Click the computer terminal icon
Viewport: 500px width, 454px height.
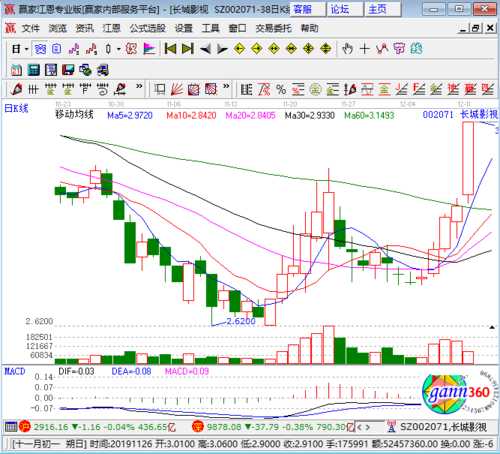tap(103, 70)
